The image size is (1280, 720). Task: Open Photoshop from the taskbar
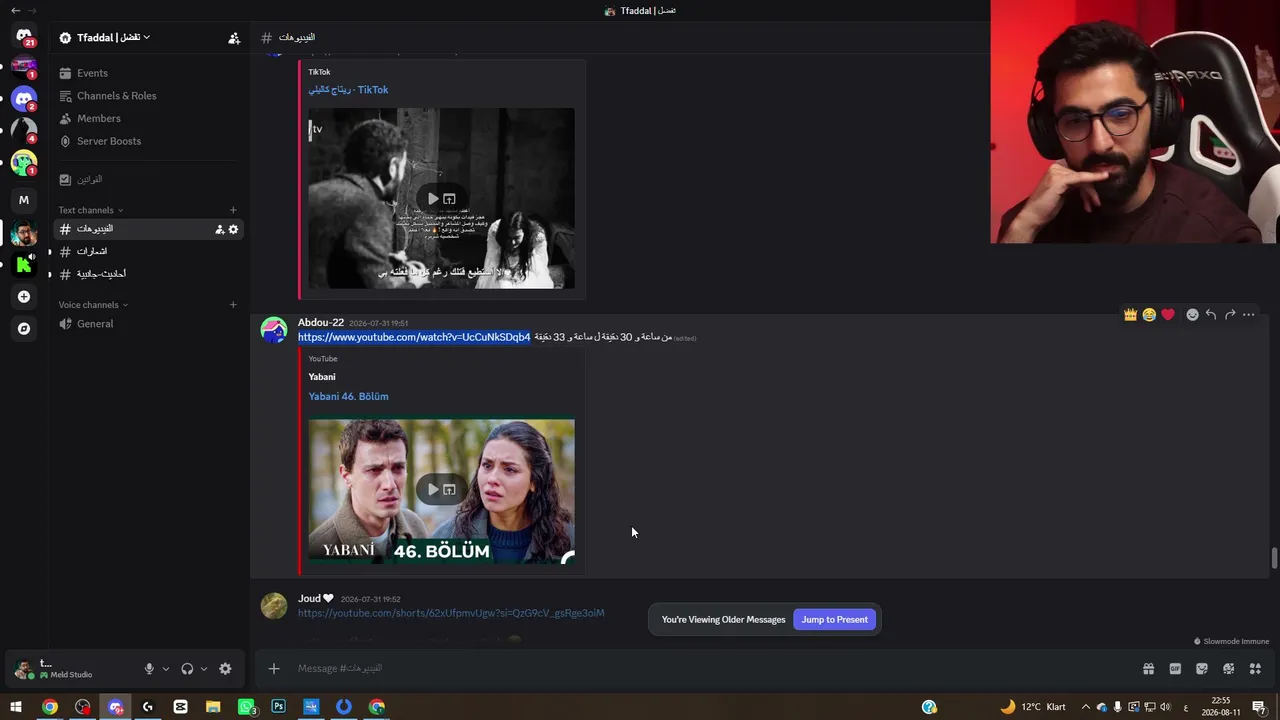[x=278, y=707]
